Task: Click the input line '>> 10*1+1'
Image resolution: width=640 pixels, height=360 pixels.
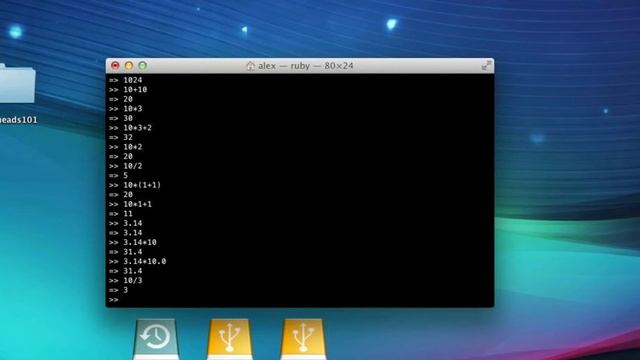Action: tap(130, 204)
